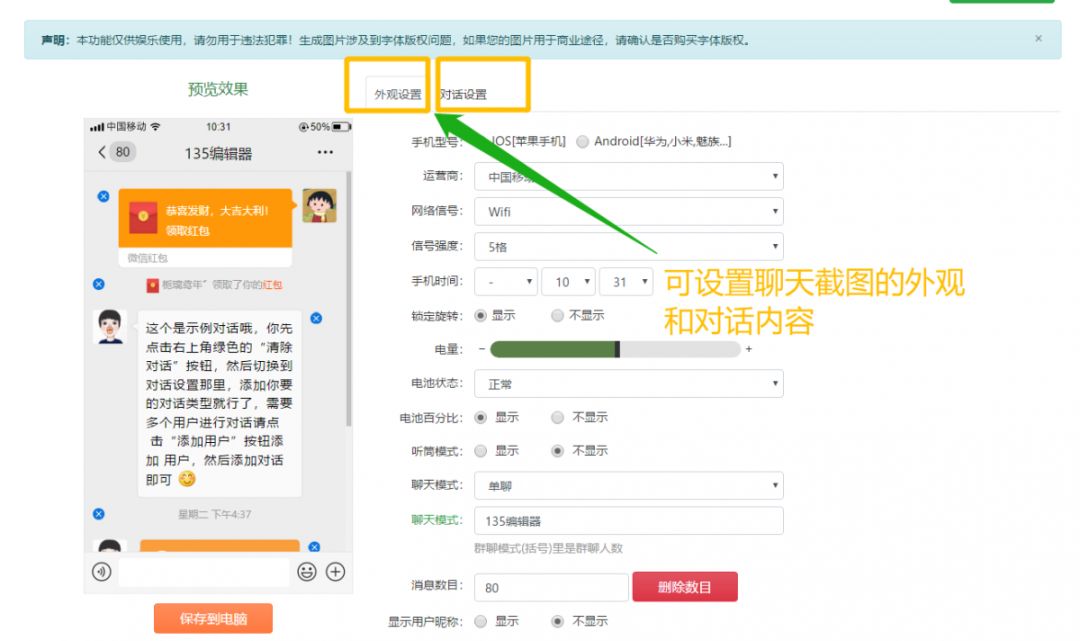Click the 消息数目 field showing 80
This screenshot has width=1080, height=641.
[552, 587]
